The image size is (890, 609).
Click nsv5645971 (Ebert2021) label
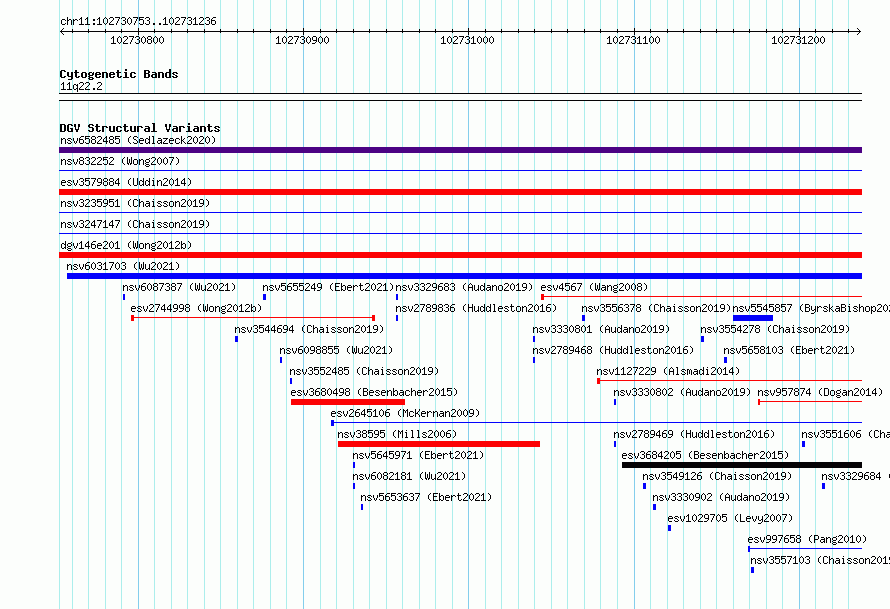coord(418,455)
